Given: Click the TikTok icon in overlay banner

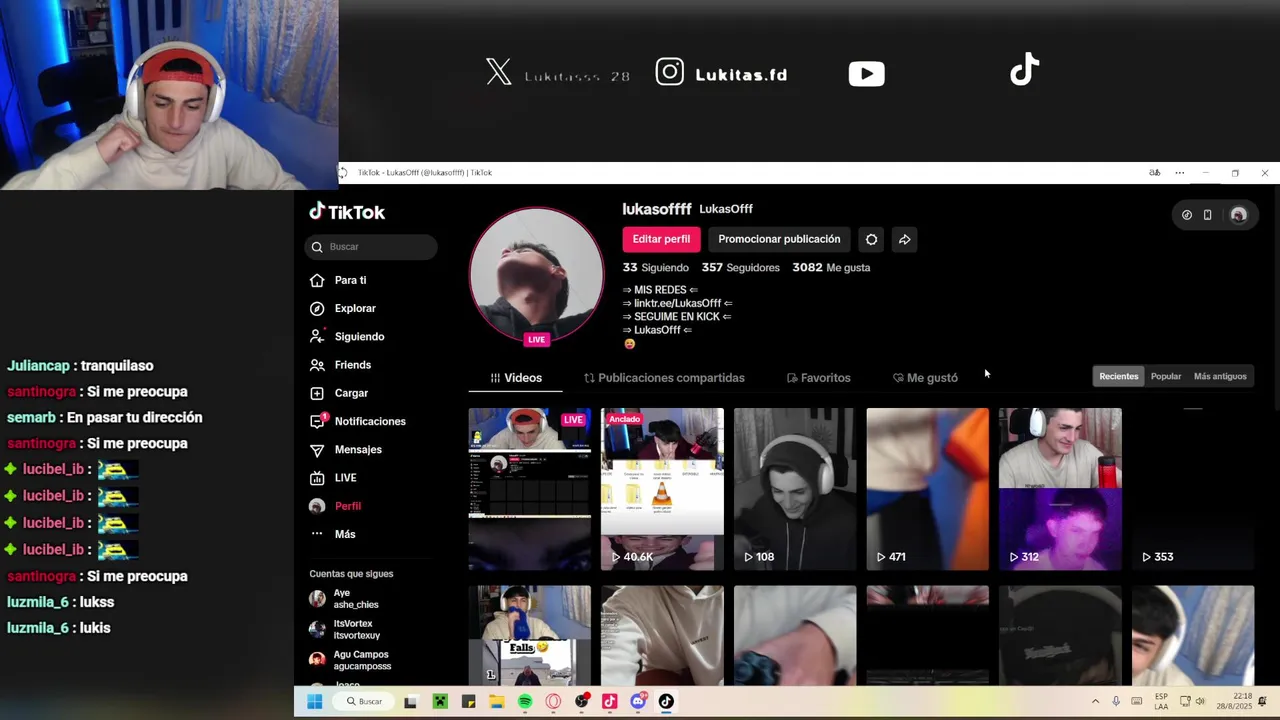Looking at the screenshot, I should [1024, 70].
